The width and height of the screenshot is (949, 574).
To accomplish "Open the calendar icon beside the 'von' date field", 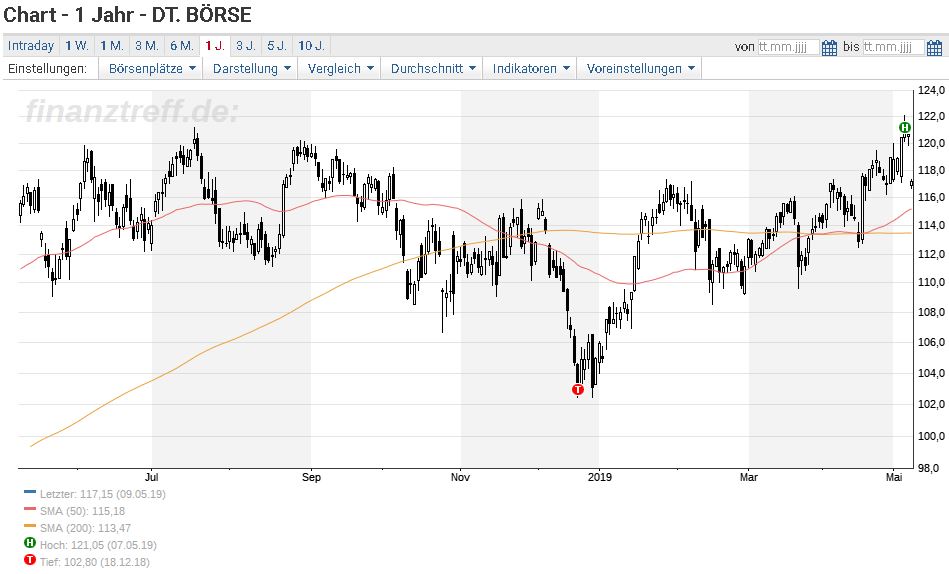I will click(x=829, y=47).
